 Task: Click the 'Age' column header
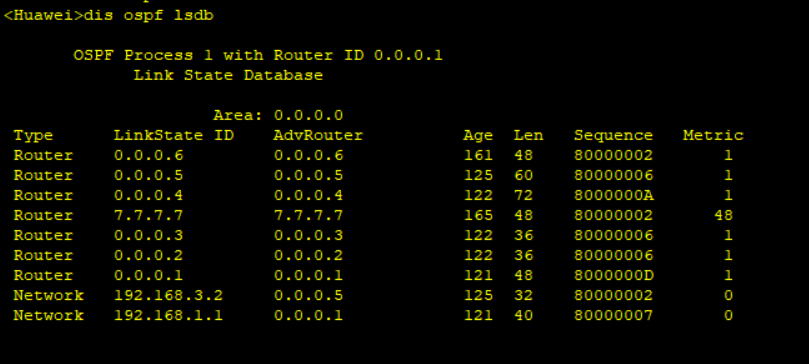click(x=478, y=136)
